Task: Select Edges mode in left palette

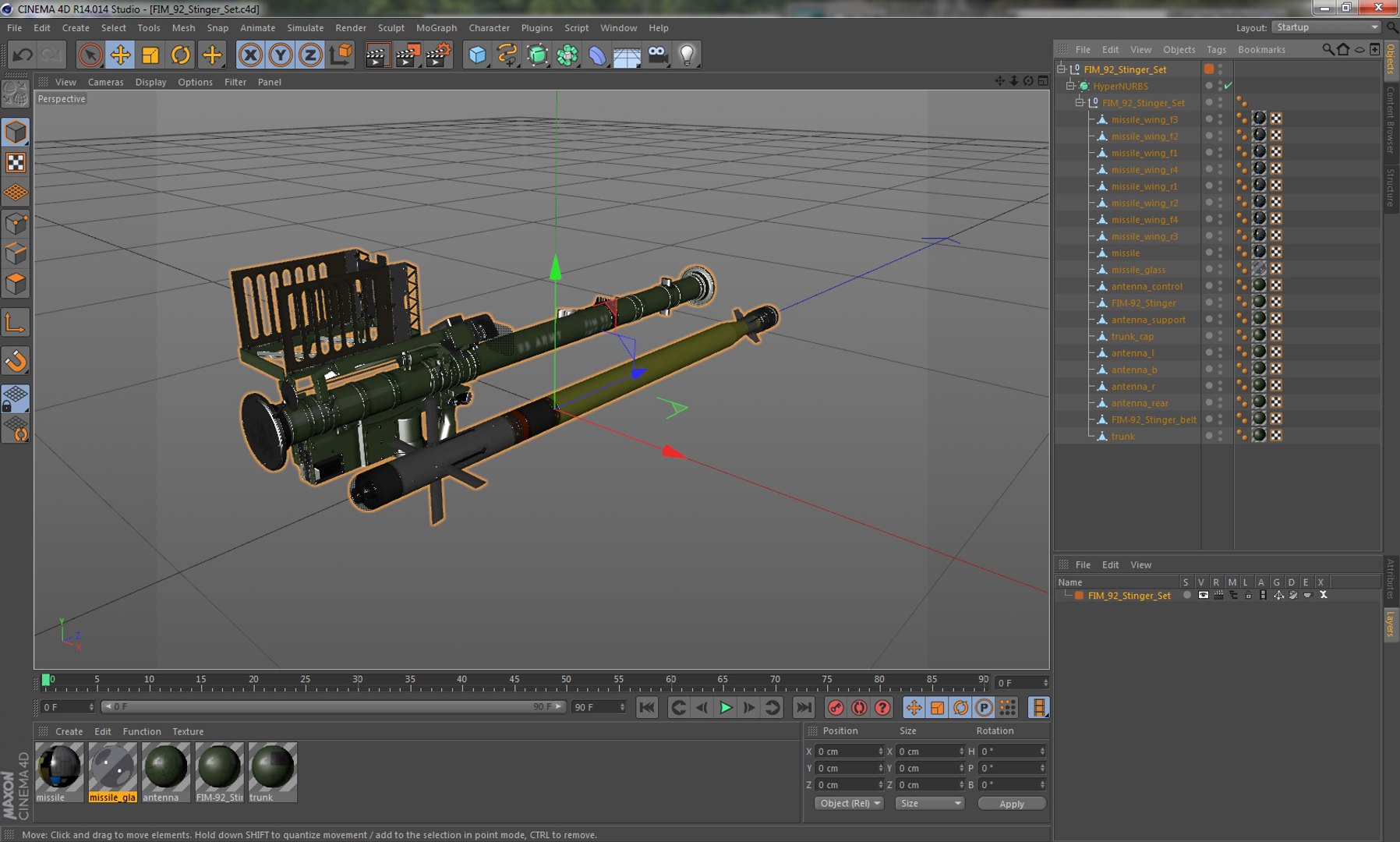Action: point(16,254)
